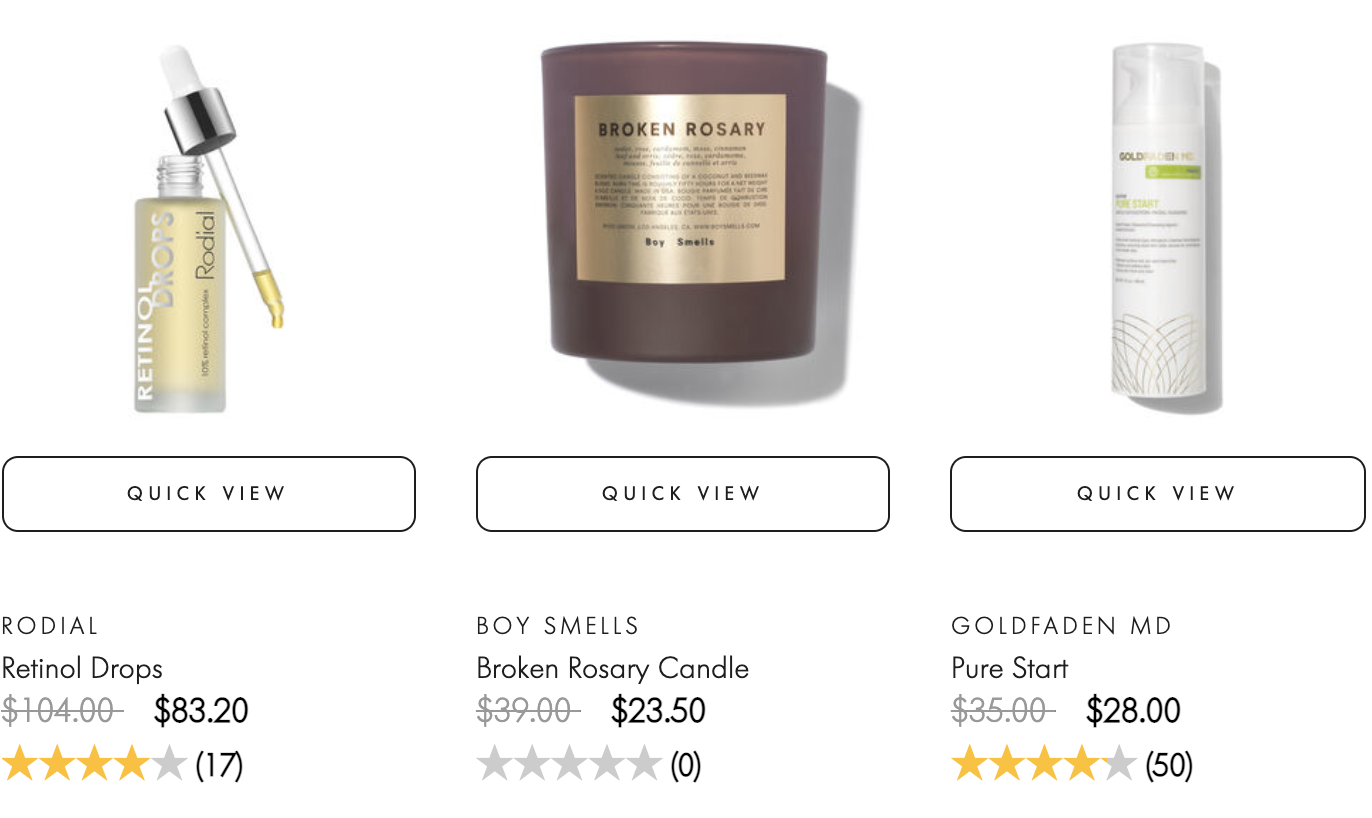Click the star rating under Pure Start
Image resolution: width=1372 pixels, height=818 pixels.
(1044, 765)
